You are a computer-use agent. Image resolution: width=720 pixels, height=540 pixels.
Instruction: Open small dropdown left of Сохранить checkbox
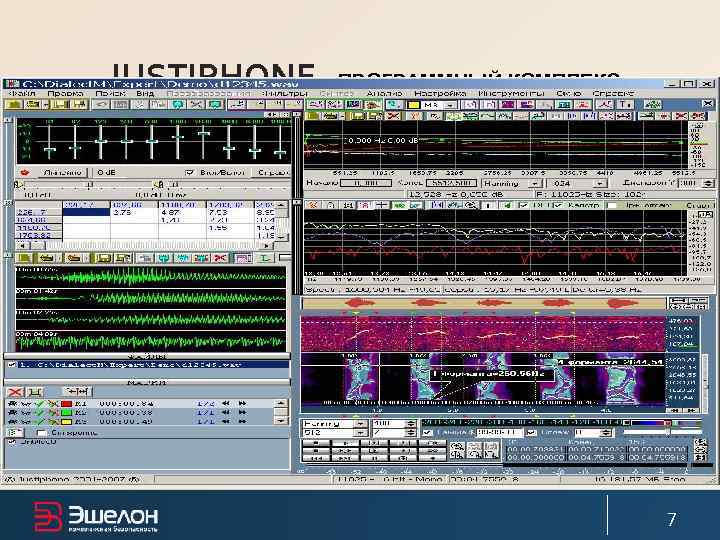[x=15, y=433]
